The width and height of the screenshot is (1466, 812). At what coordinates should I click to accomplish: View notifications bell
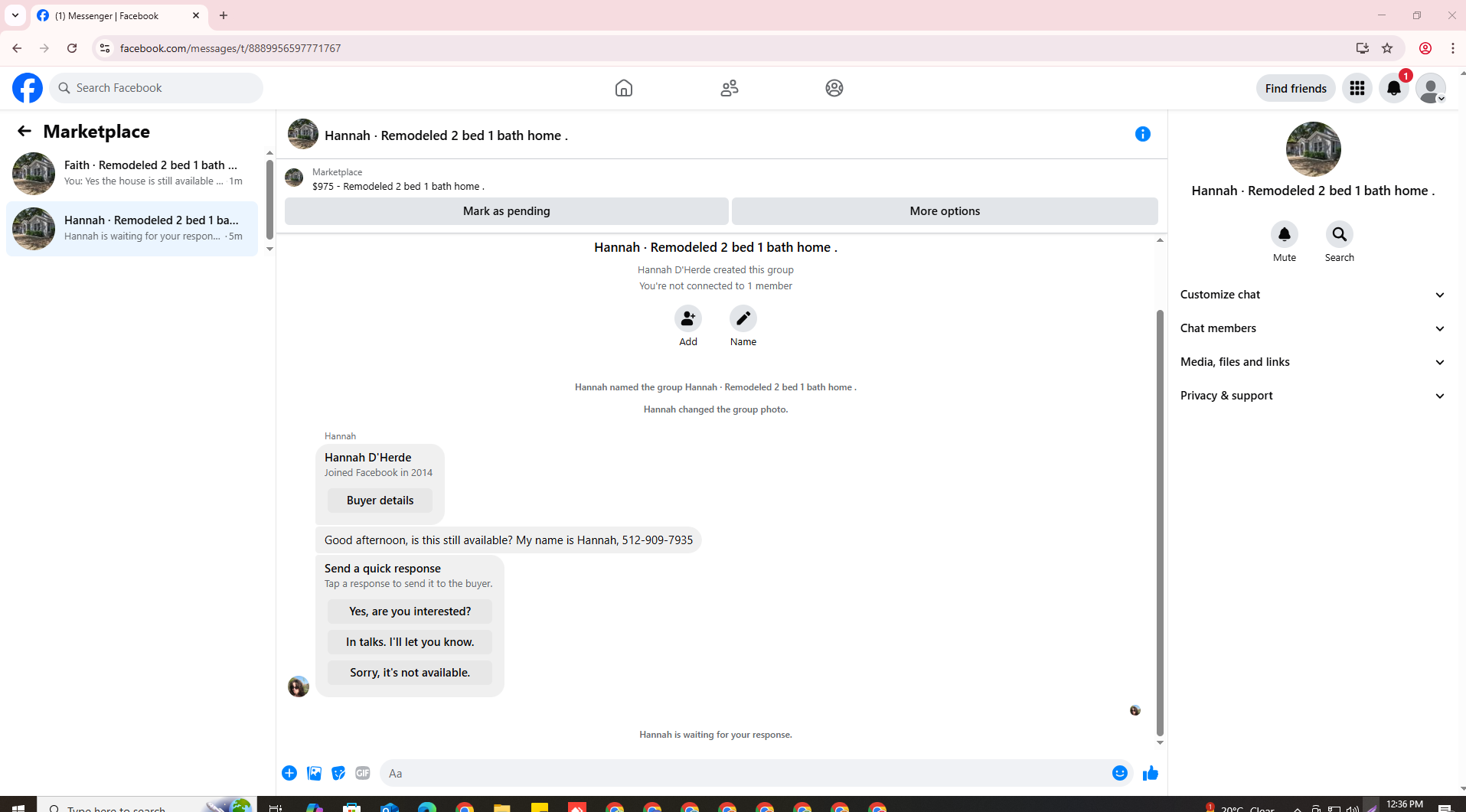click(1394, 88)
